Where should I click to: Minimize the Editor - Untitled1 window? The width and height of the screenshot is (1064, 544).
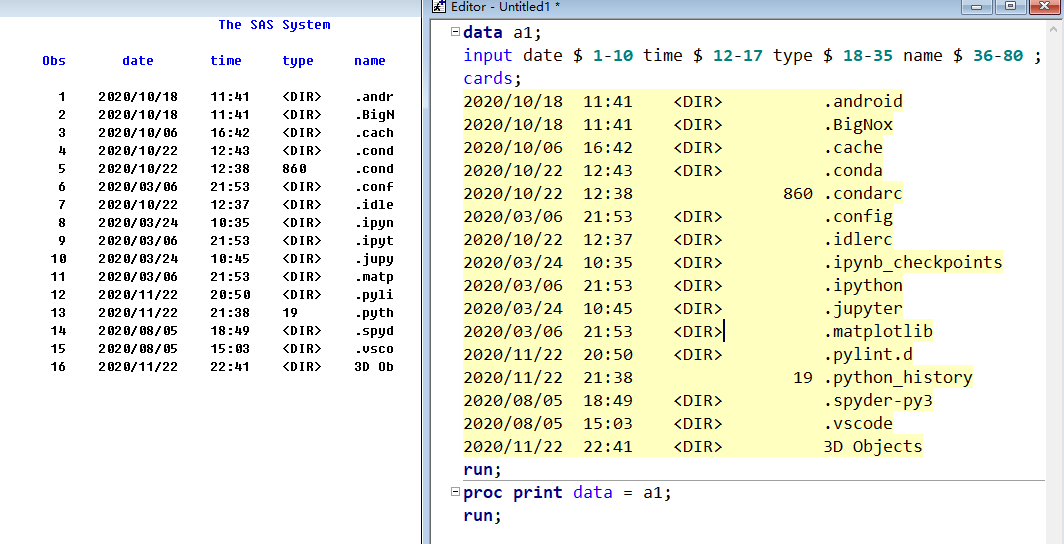click(978, 7)
